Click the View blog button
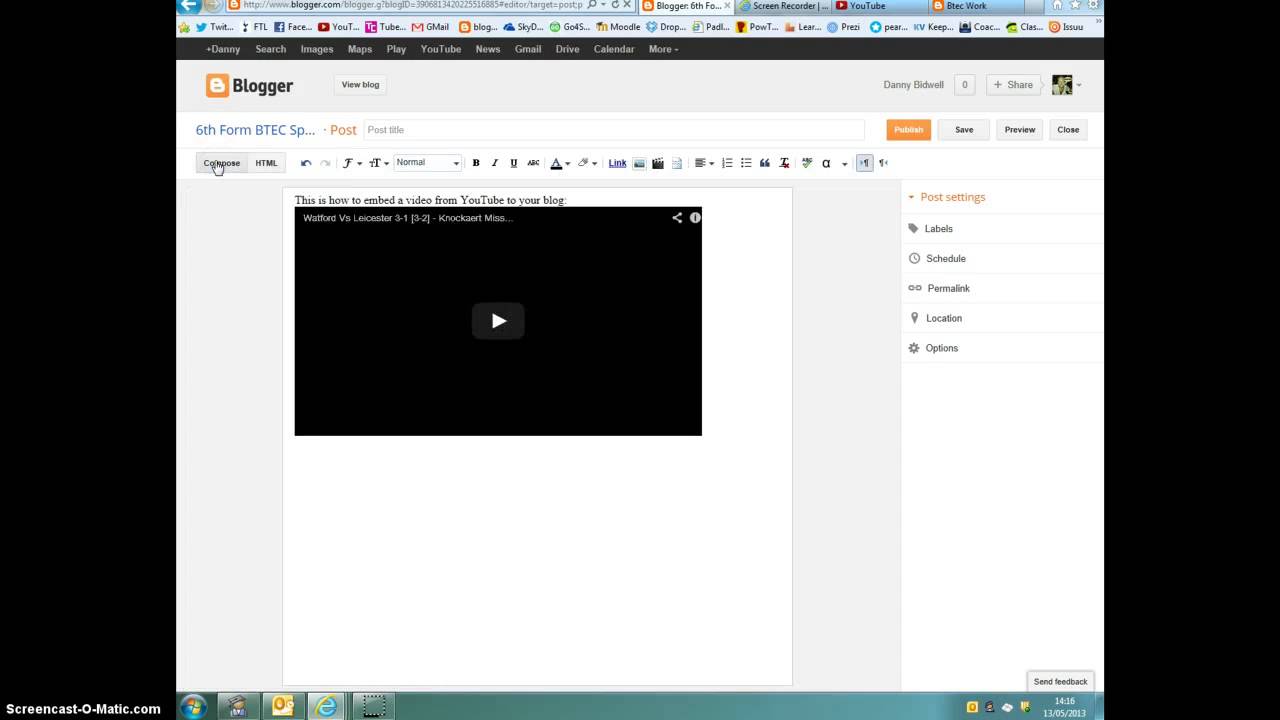 pos(360,85)
